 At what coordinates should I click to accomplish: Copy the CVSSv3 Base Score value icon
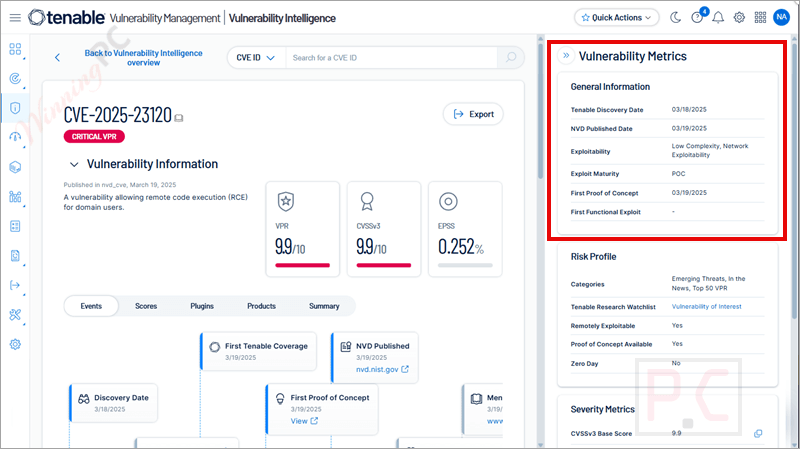[x=758, y=433]
